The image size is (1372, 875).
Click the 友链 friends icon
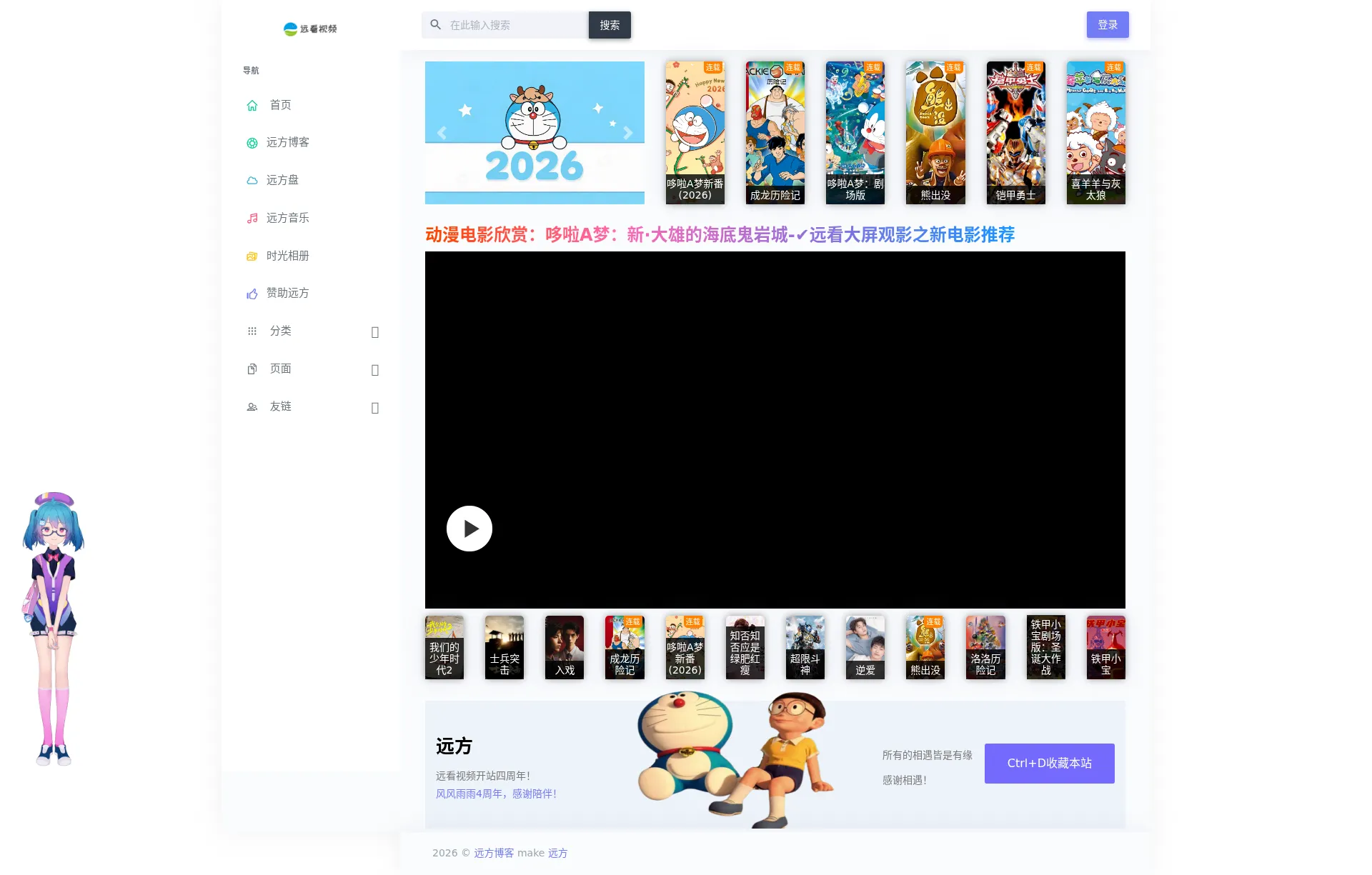[x=252, y=407]
